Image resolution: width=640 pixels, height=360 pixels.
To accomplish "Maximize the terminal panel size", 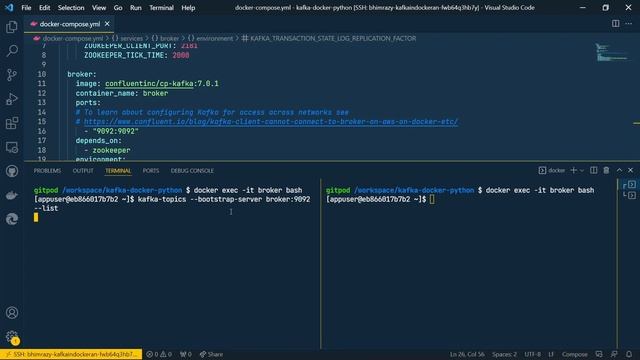I will click(619, 170).
